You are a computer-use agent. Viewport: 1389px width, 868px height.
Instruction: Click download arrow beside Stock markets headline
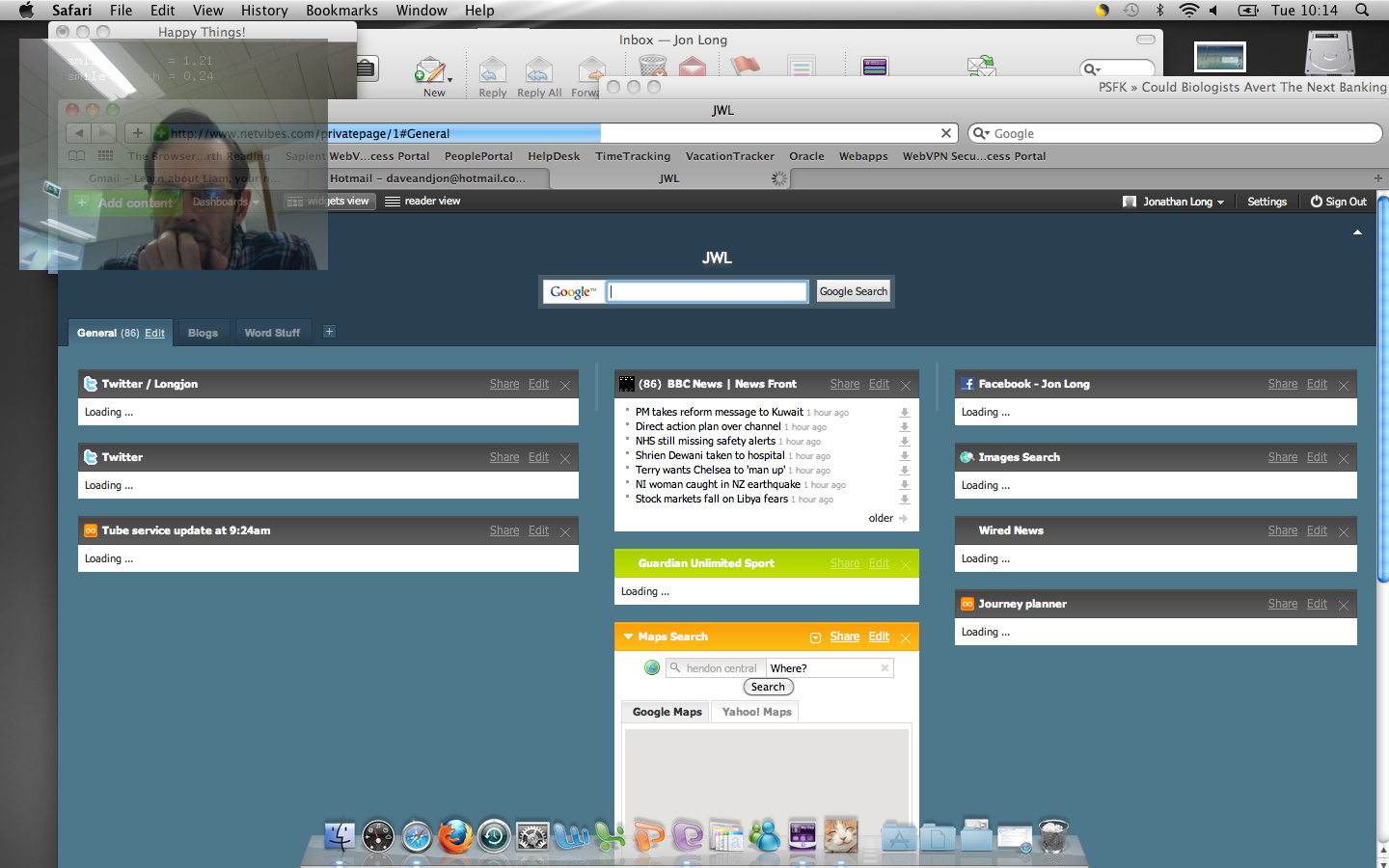click(905, 500)
